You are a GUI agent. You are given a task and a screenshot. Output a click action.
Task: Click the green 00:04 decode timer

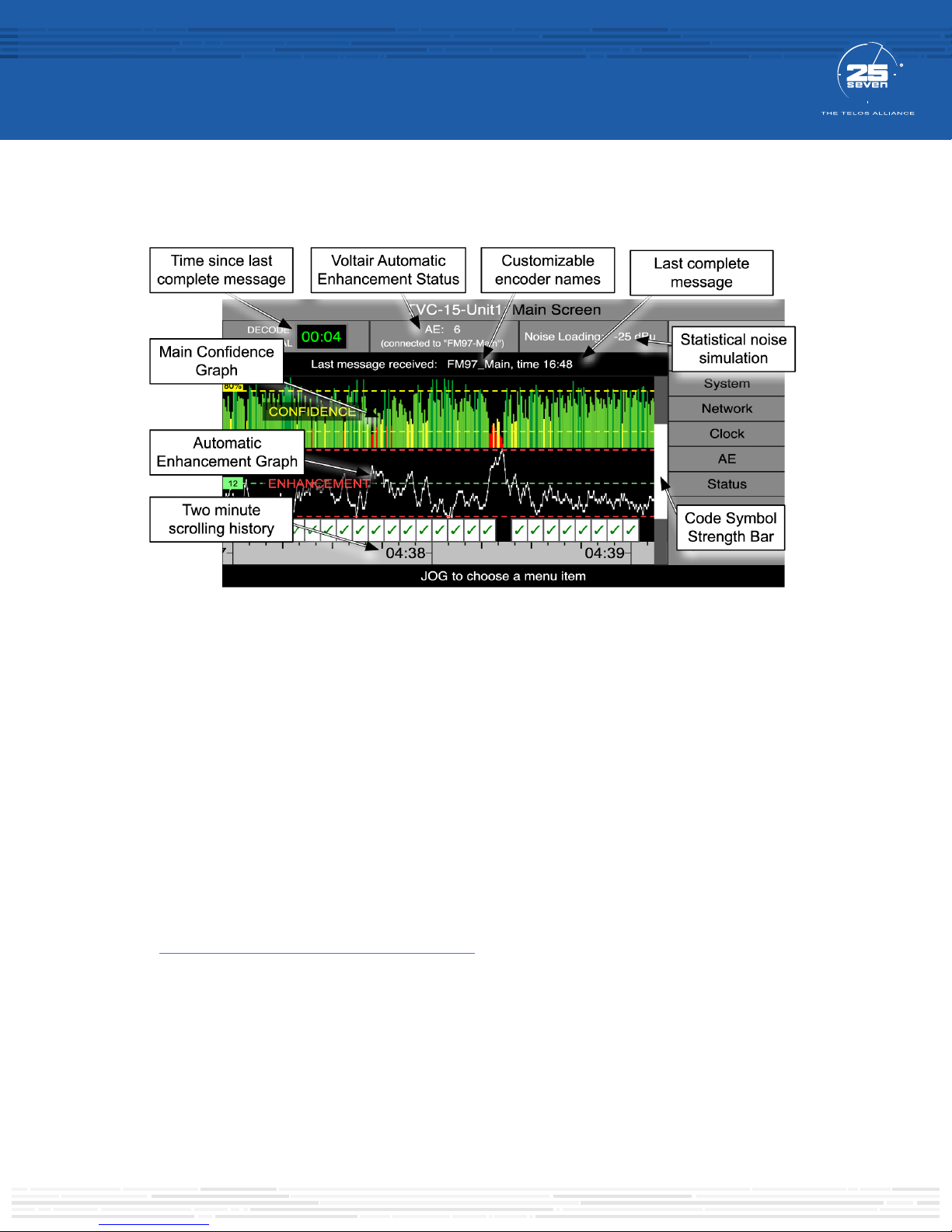tap(322, 337)
